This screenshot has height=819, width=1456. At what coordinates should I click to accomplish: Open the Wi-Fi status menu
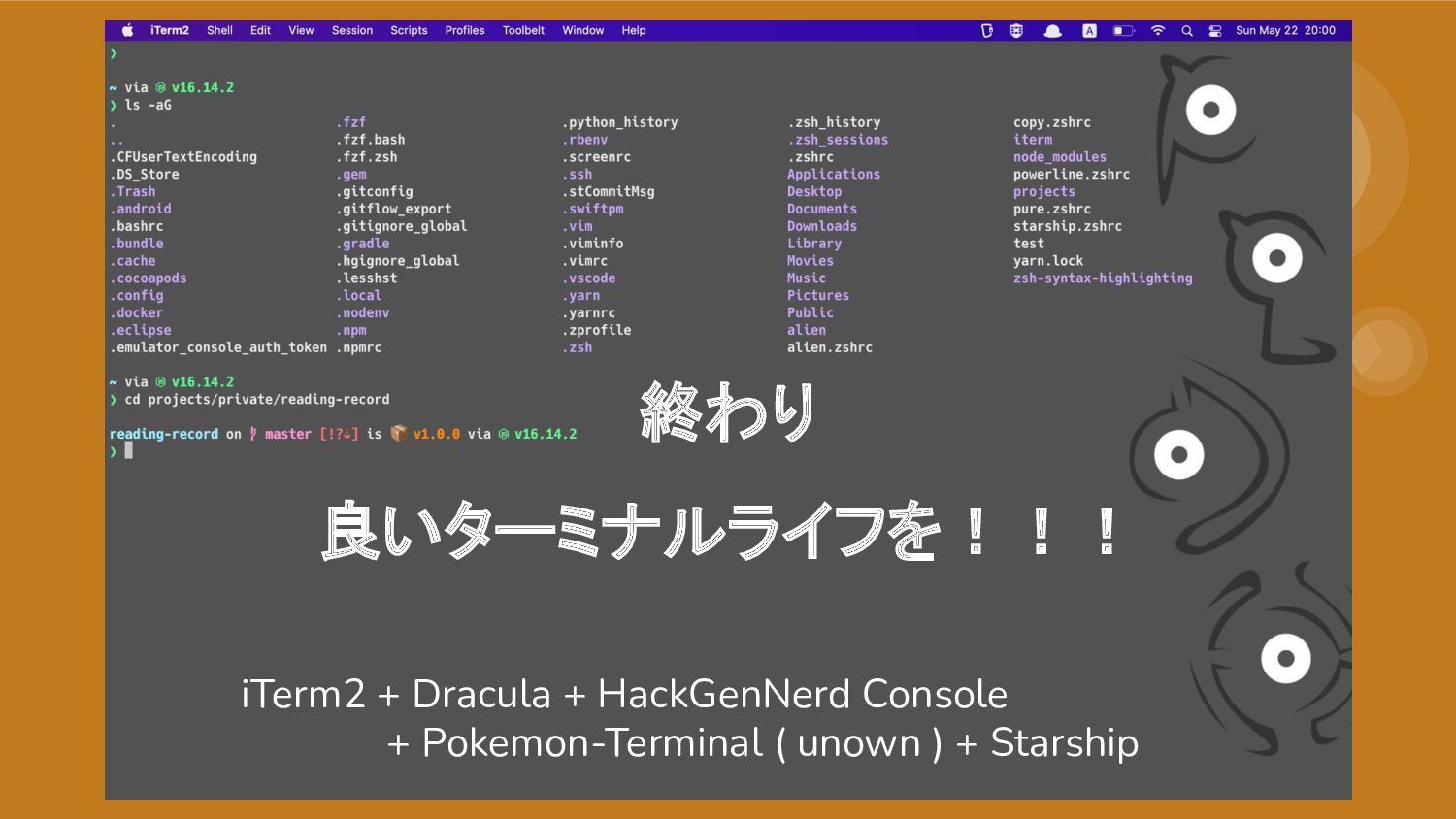click(1157, 30)
